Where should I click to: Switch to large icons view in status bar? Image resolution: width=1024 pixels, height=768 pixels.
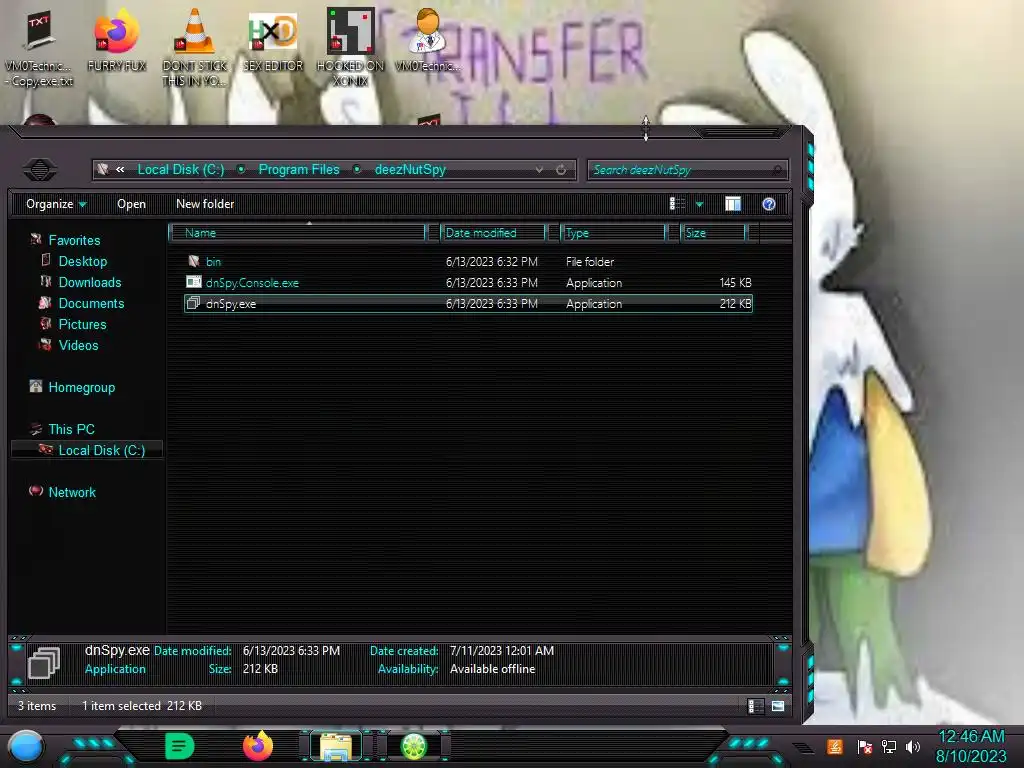[x=777, y=706]
